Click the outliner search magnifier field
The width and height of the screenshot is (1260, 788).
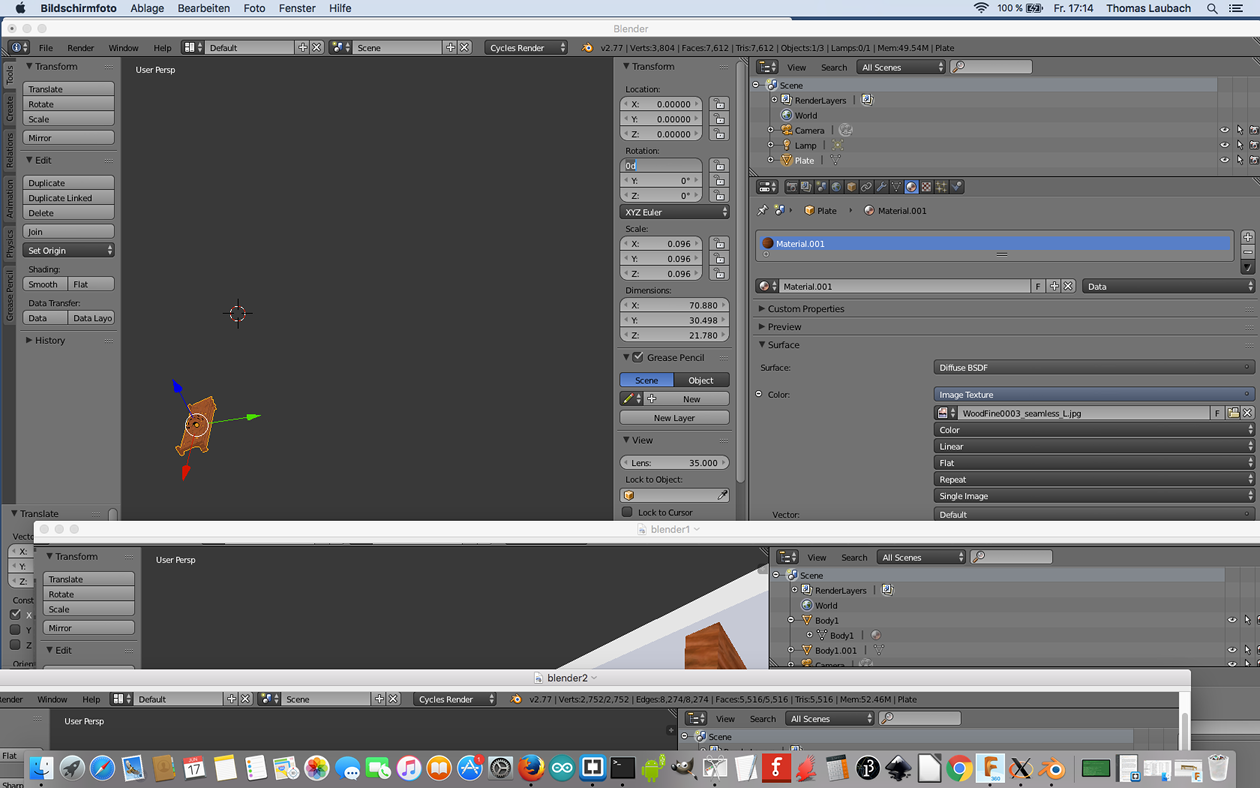[x=990, y=67]
